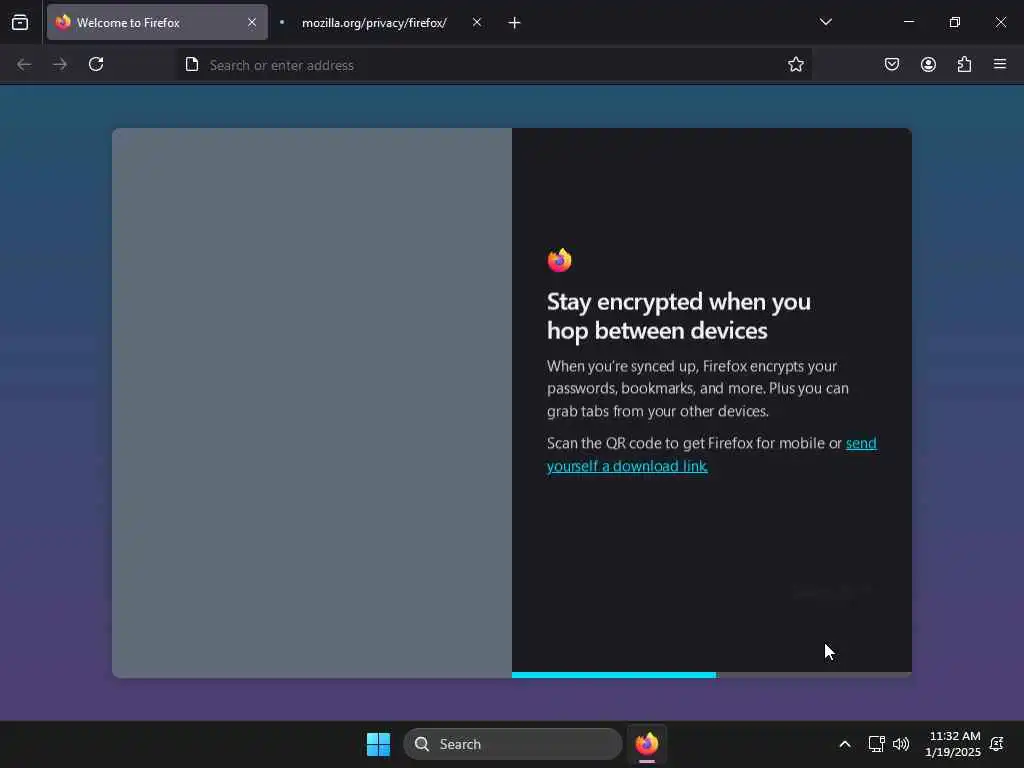Click the Firefox logo above the heading
1024x768 pixels.
click(x=560, y=260)
